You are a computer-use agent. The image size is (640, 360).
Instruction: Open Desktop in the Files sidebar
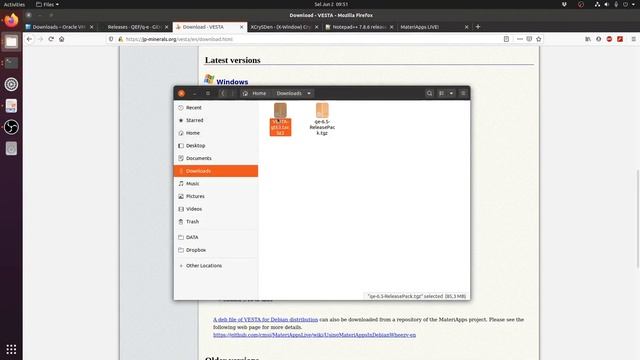pyautogui.click(x=216, y=145)
